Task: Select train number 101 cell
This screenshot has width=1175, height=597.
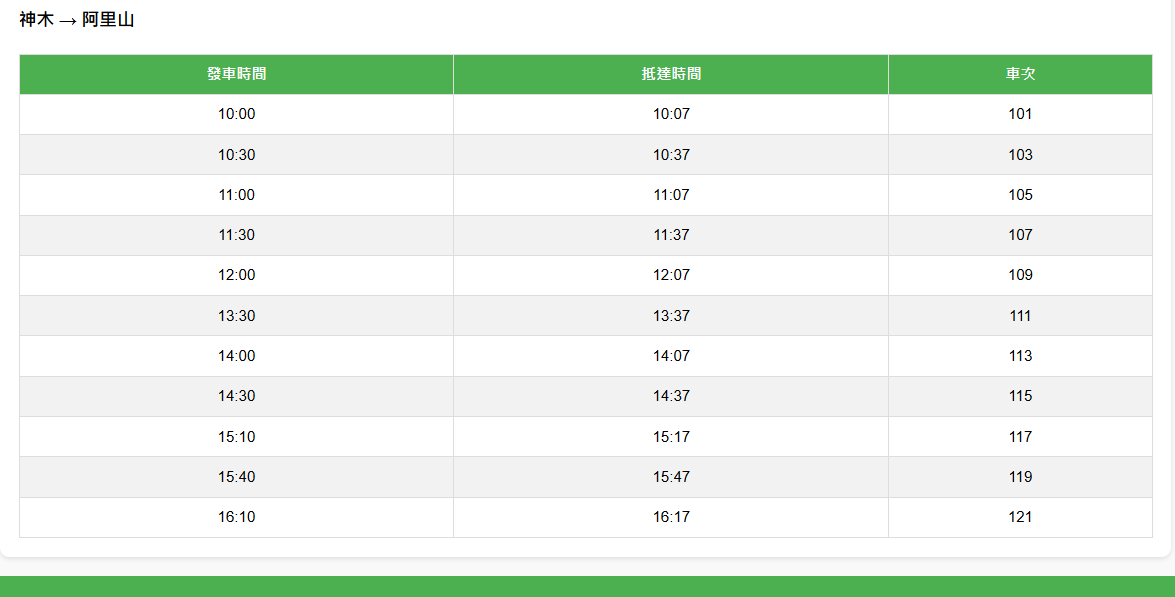Action: tap(1020, 114)
